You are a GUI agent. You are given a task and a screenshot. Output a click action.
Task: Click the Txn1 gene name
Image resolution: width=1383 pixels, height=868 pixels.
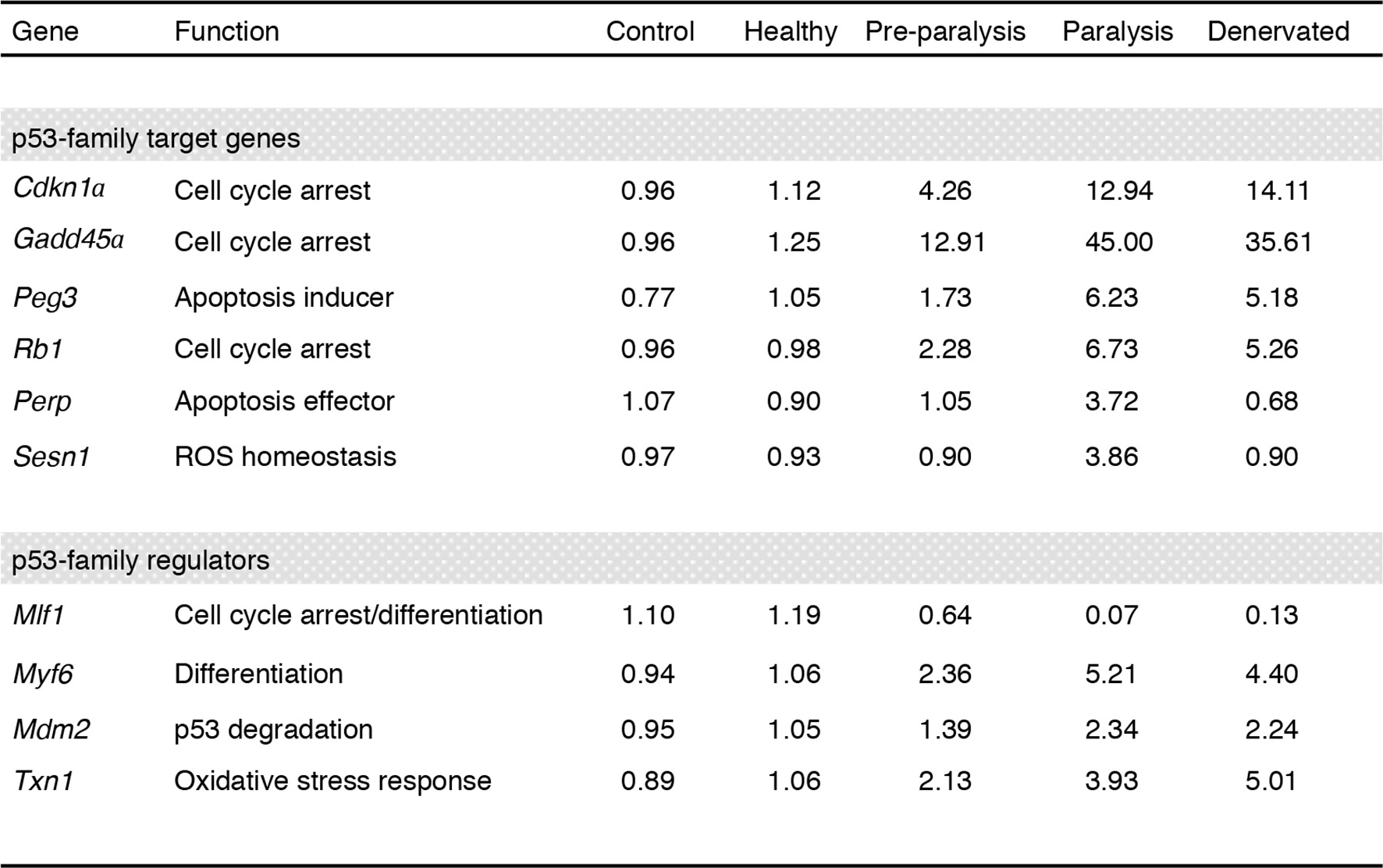[x=44, y=781]
